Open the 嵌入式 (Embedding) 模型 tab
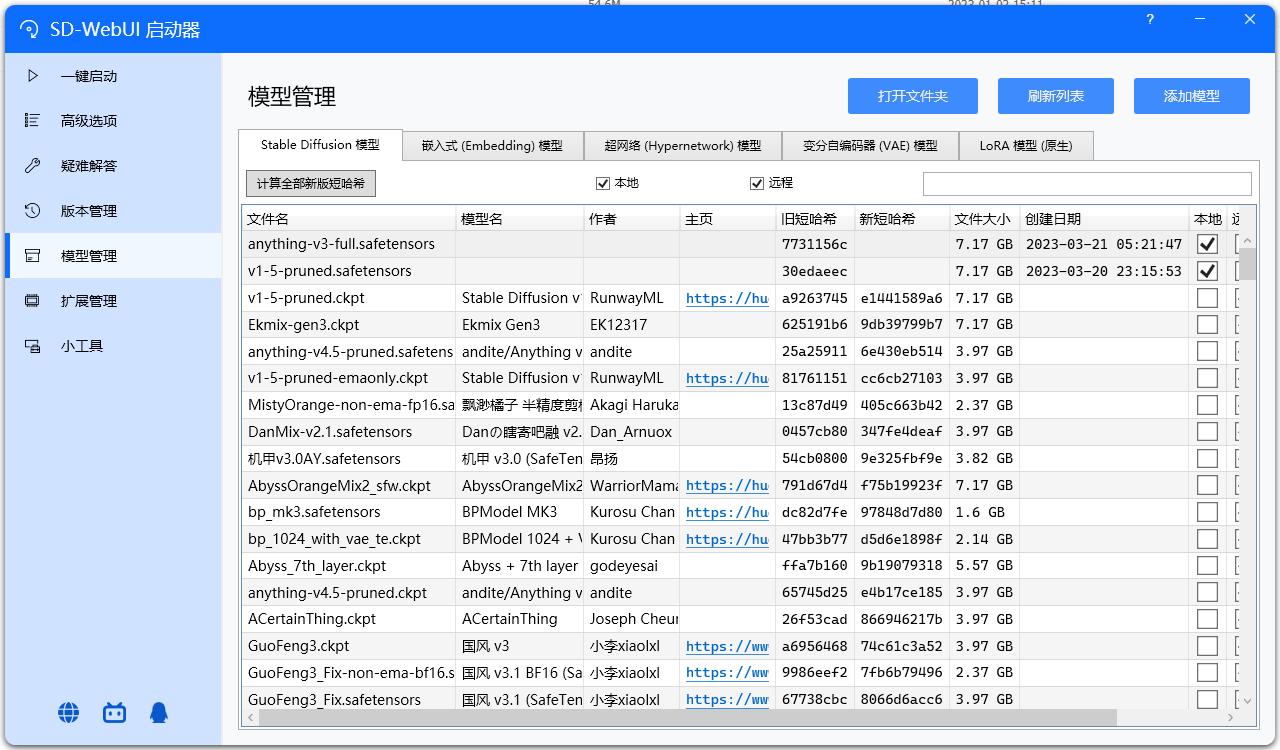The width and height of the screenshot is (1280, 750). pos(491,145)
